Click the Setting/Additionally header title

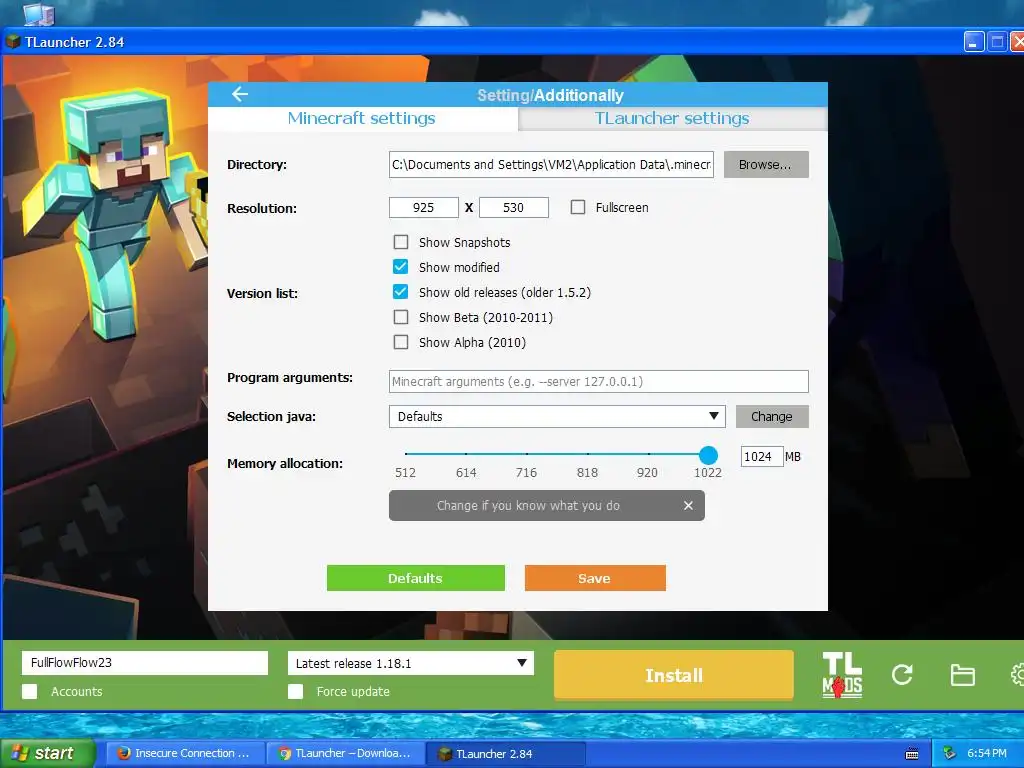(550, 95)
